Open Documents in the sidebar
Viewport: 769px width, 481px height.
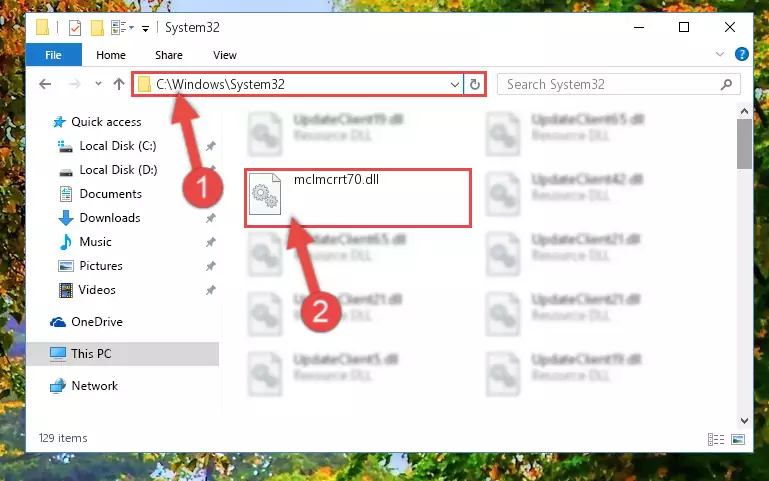[110, 194]
